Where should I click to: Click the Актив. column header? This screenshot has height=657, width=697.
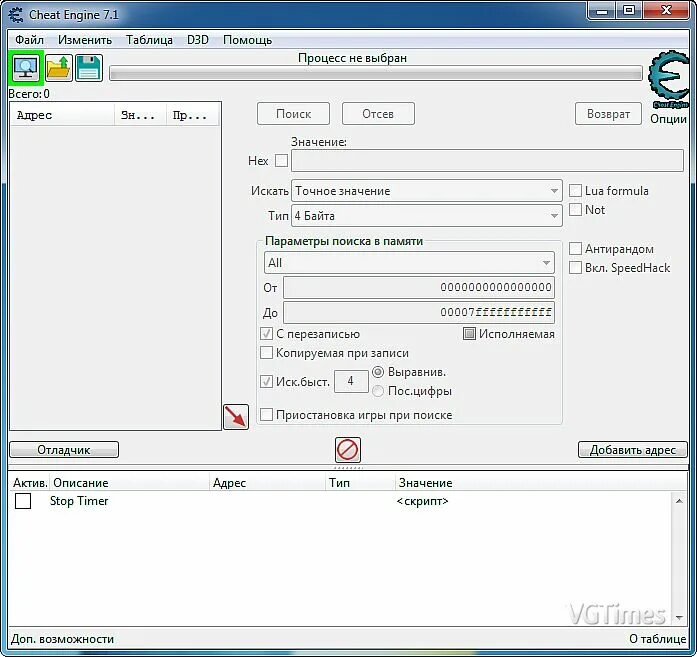tap(29, 483)
